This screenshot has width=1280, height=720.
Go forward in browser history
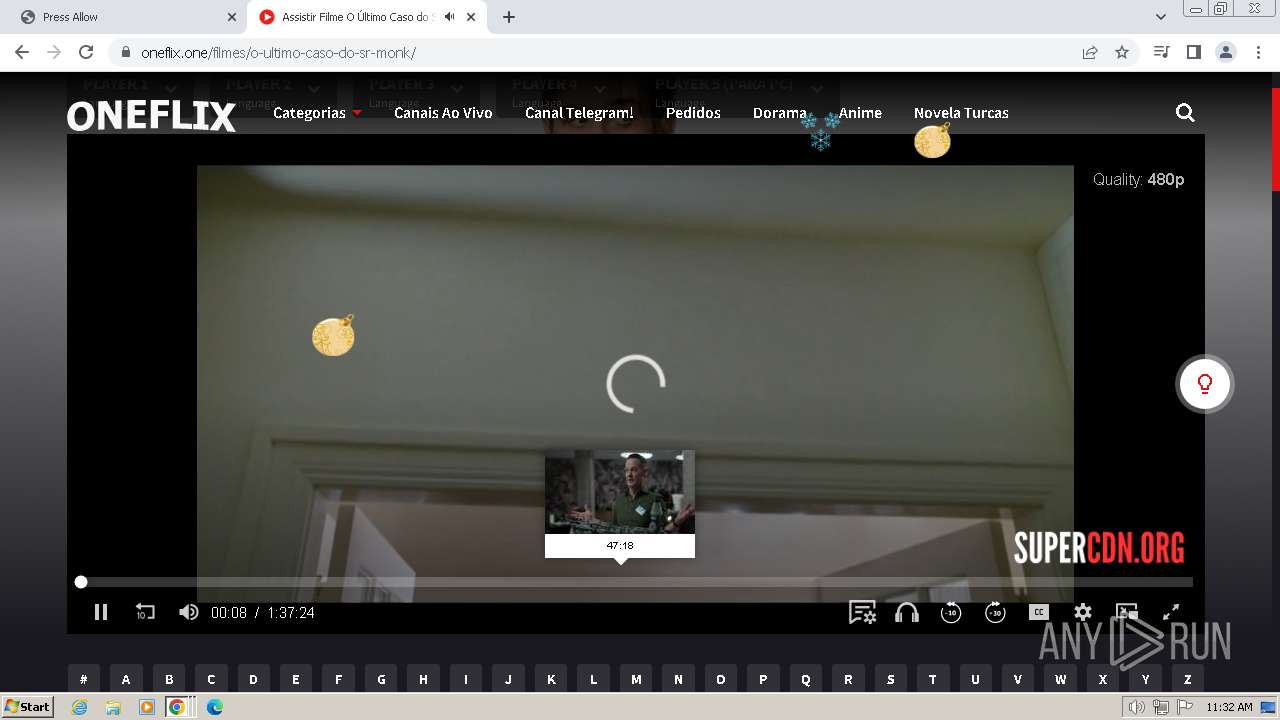pyautogui.click(x=54, y=52)
